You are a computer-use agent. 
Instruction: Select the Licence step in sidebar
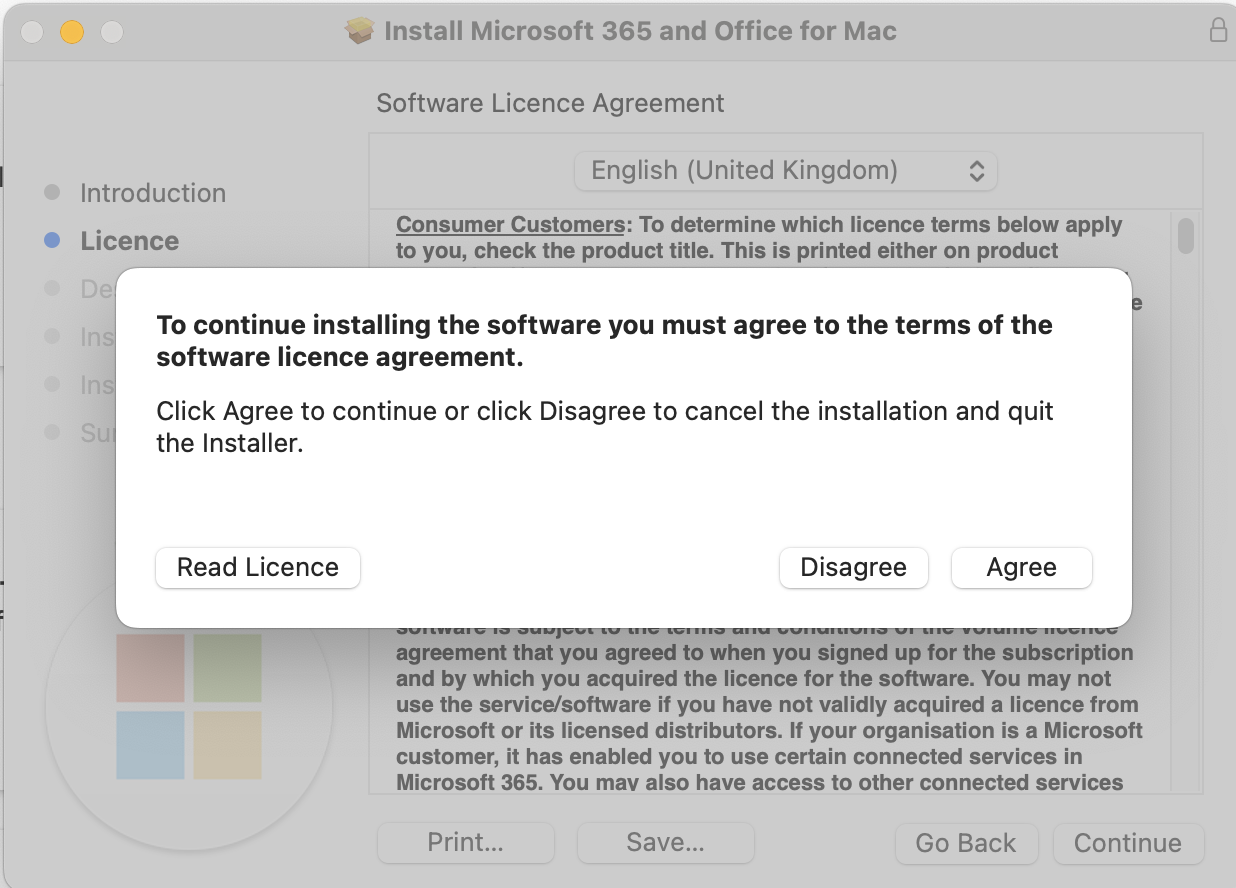[130, 241]
